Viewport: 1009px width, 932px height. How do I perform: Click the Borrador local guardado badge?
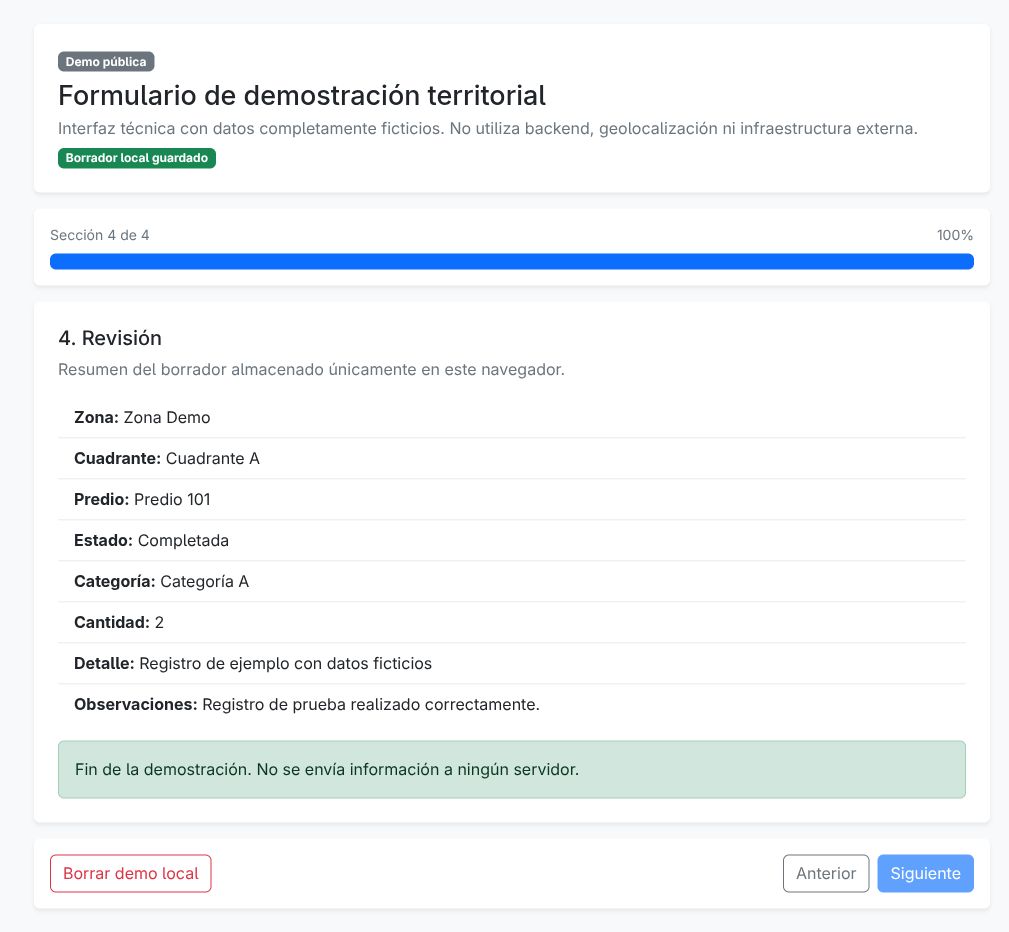(136, 158)
